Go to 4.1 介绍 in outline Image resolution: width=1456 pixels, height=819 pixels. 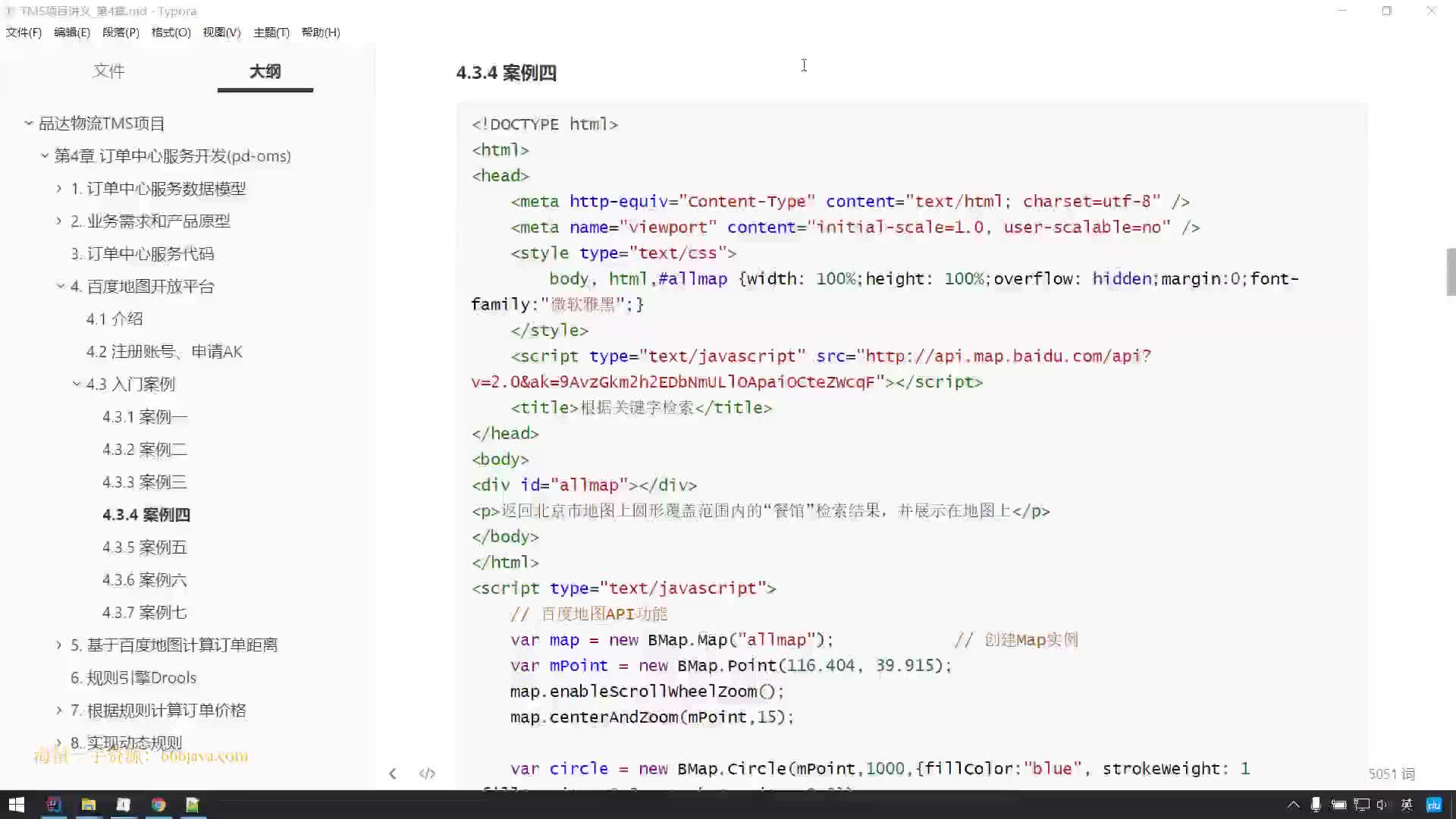pos(115,318)
